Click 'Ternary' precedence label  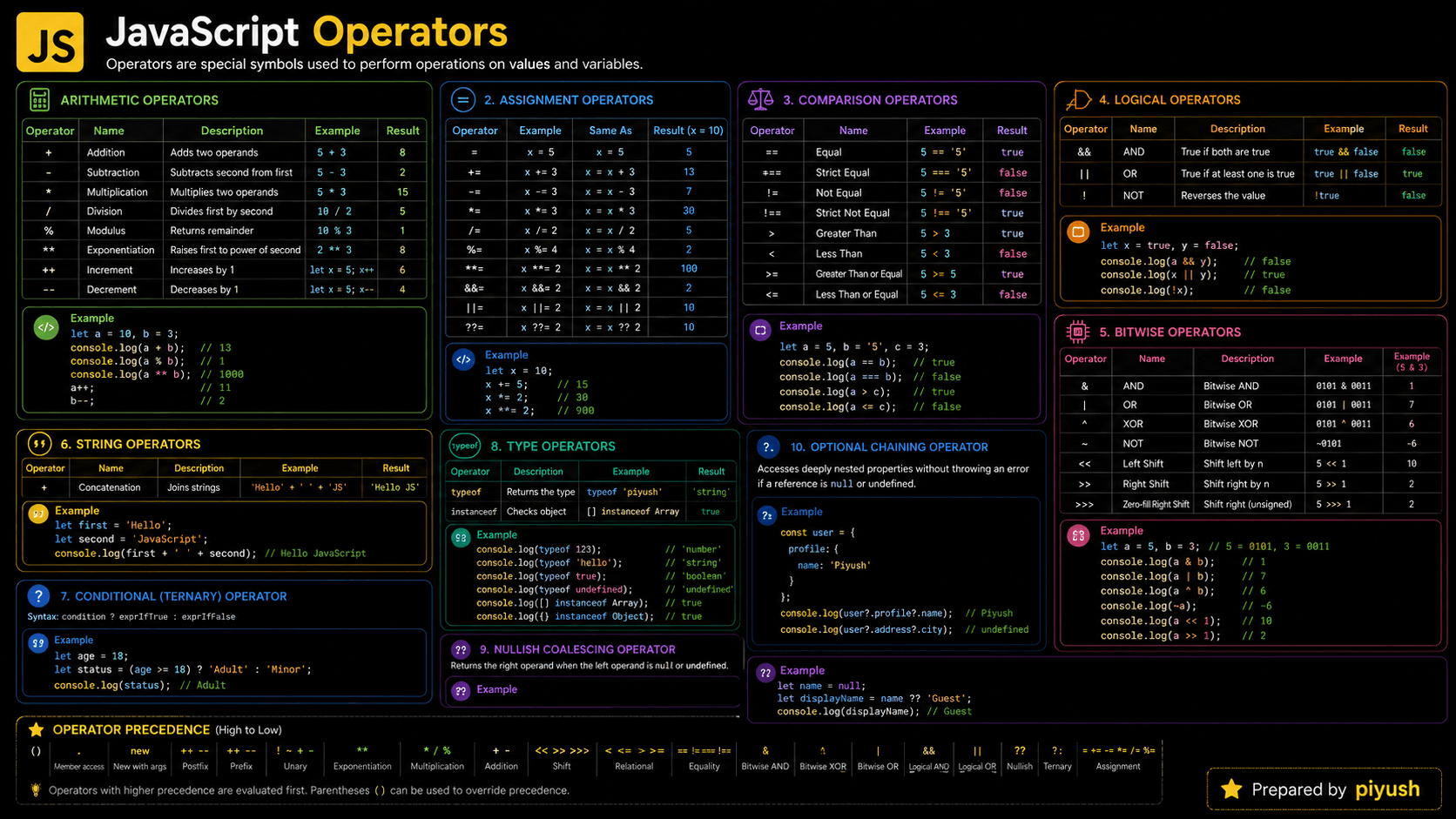click(1057, 767)
